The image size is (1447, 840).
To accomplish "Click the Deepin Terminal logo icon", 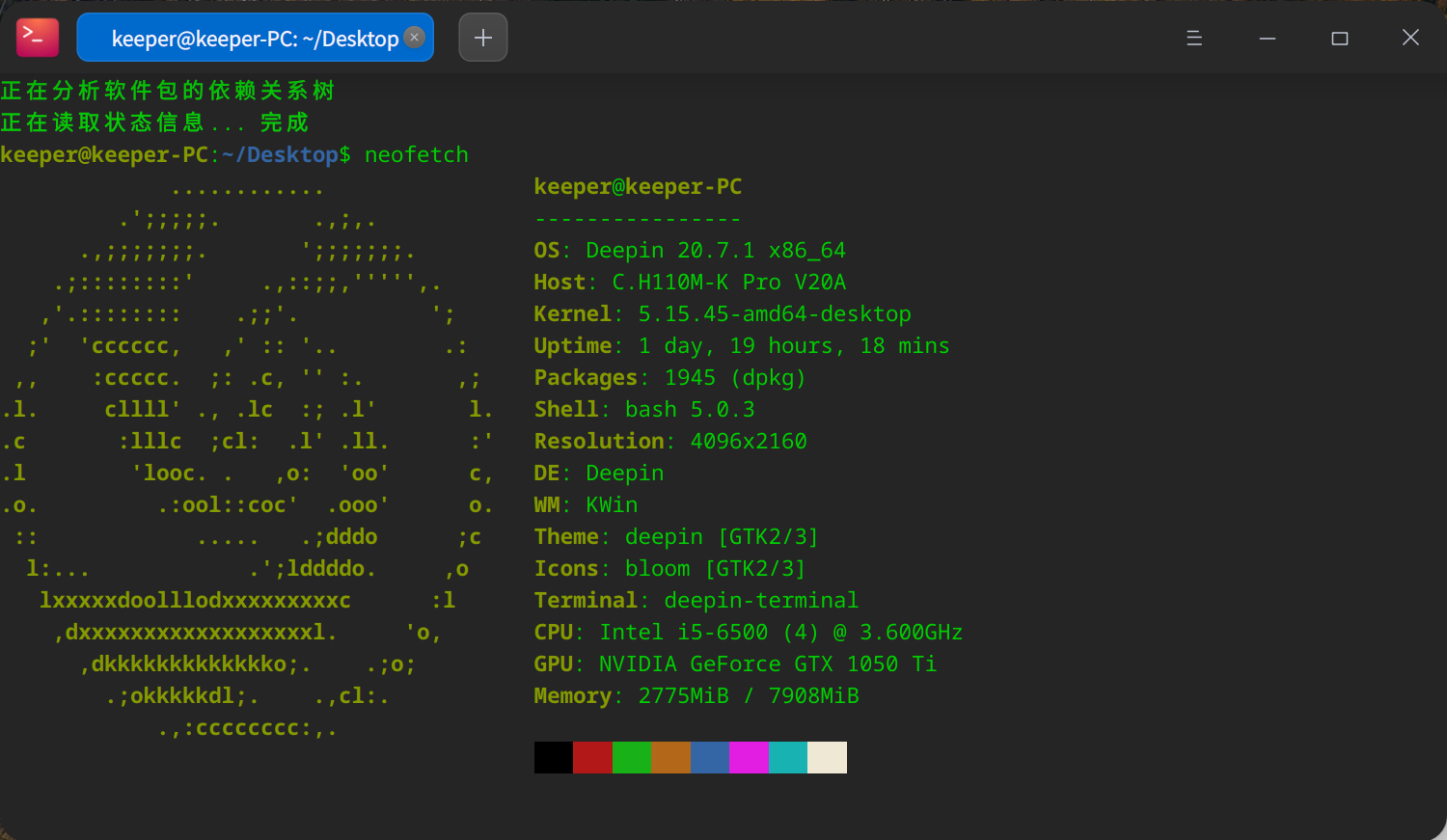I will point(37,37).
